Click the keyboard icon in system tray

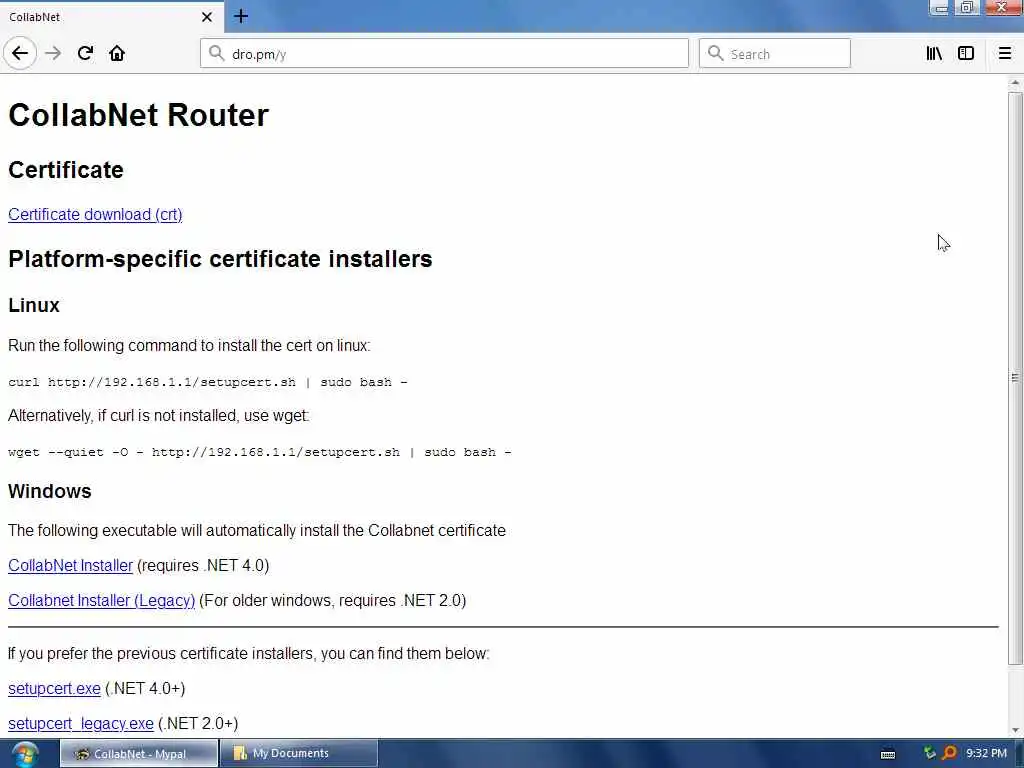(888, 754)
